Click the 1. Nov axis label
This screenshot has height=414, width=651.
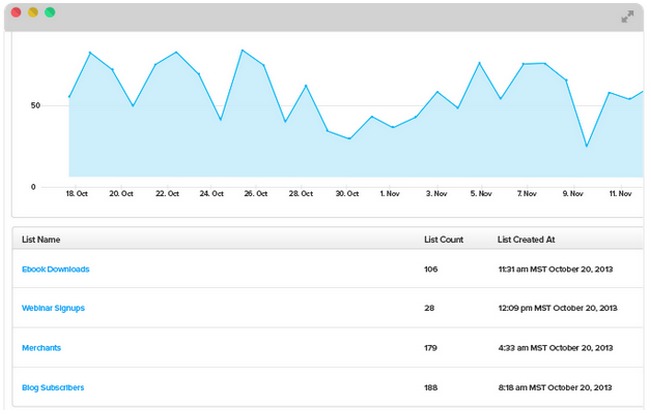(390, 194)
